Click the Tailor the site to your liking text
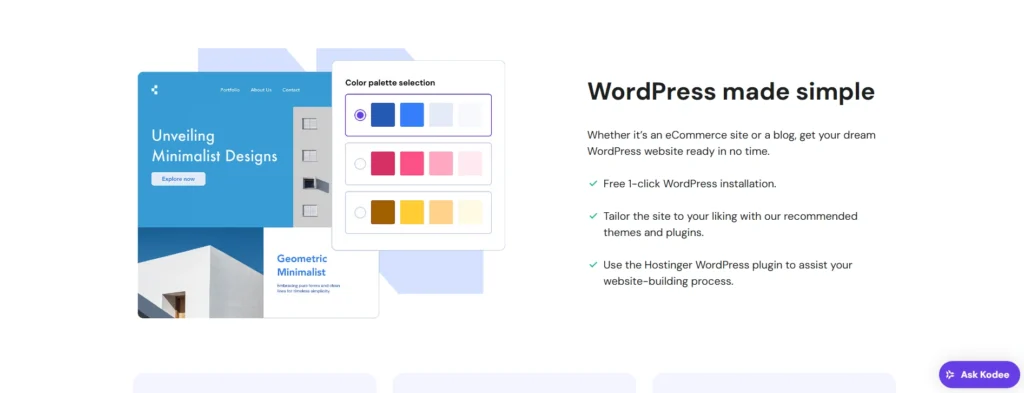Image resolution: width=1024 pixels, height=393 pixels. 730,224
